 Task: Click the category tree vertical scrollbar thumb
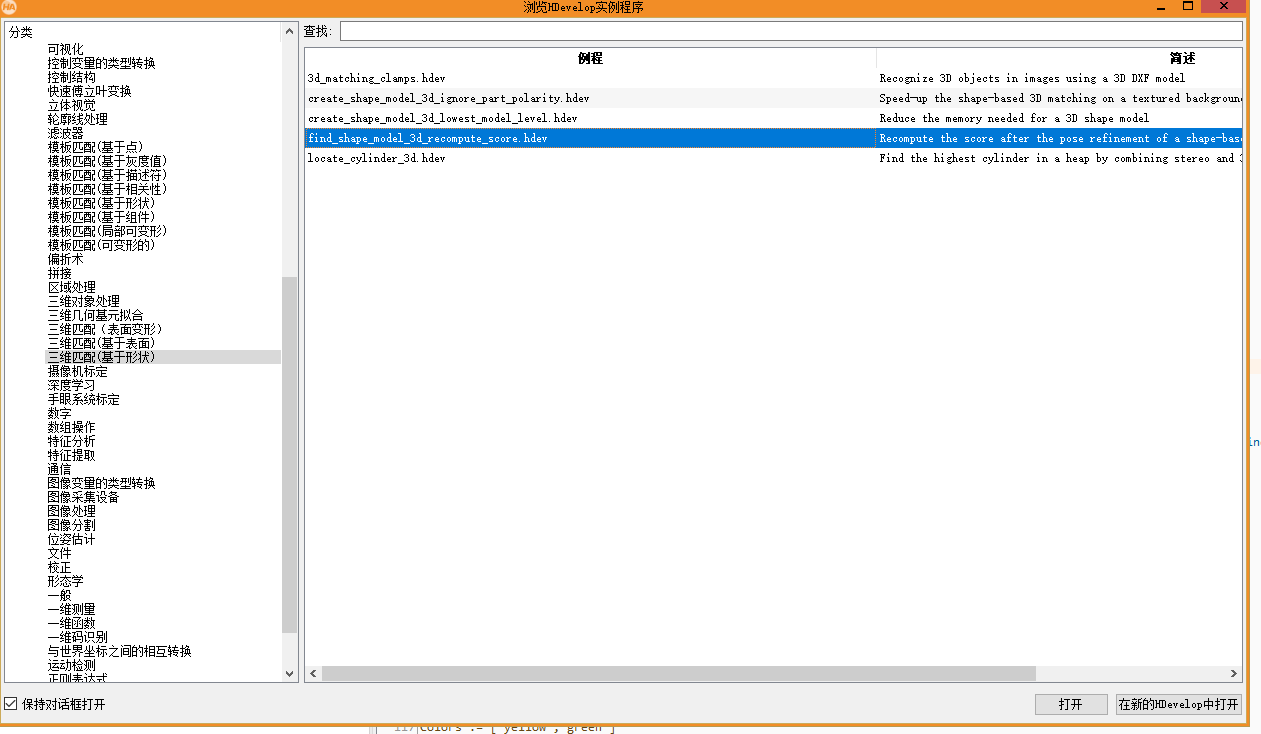[290, 455]
